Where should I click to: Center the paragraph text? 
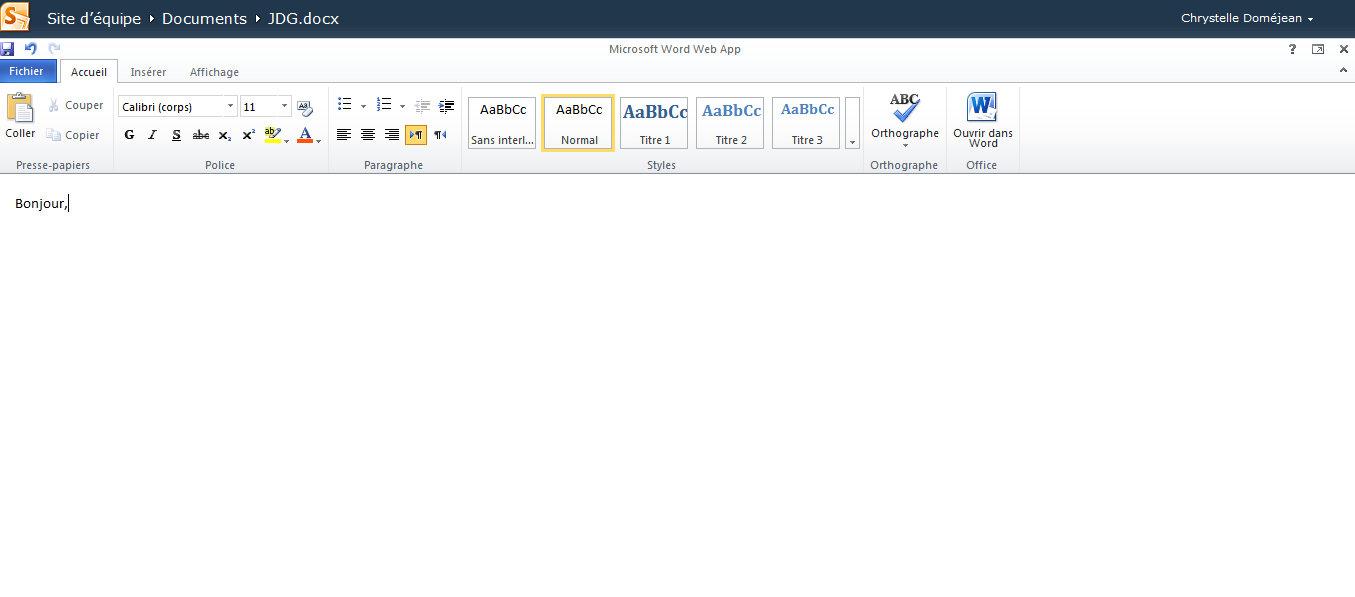click(368, 135)
